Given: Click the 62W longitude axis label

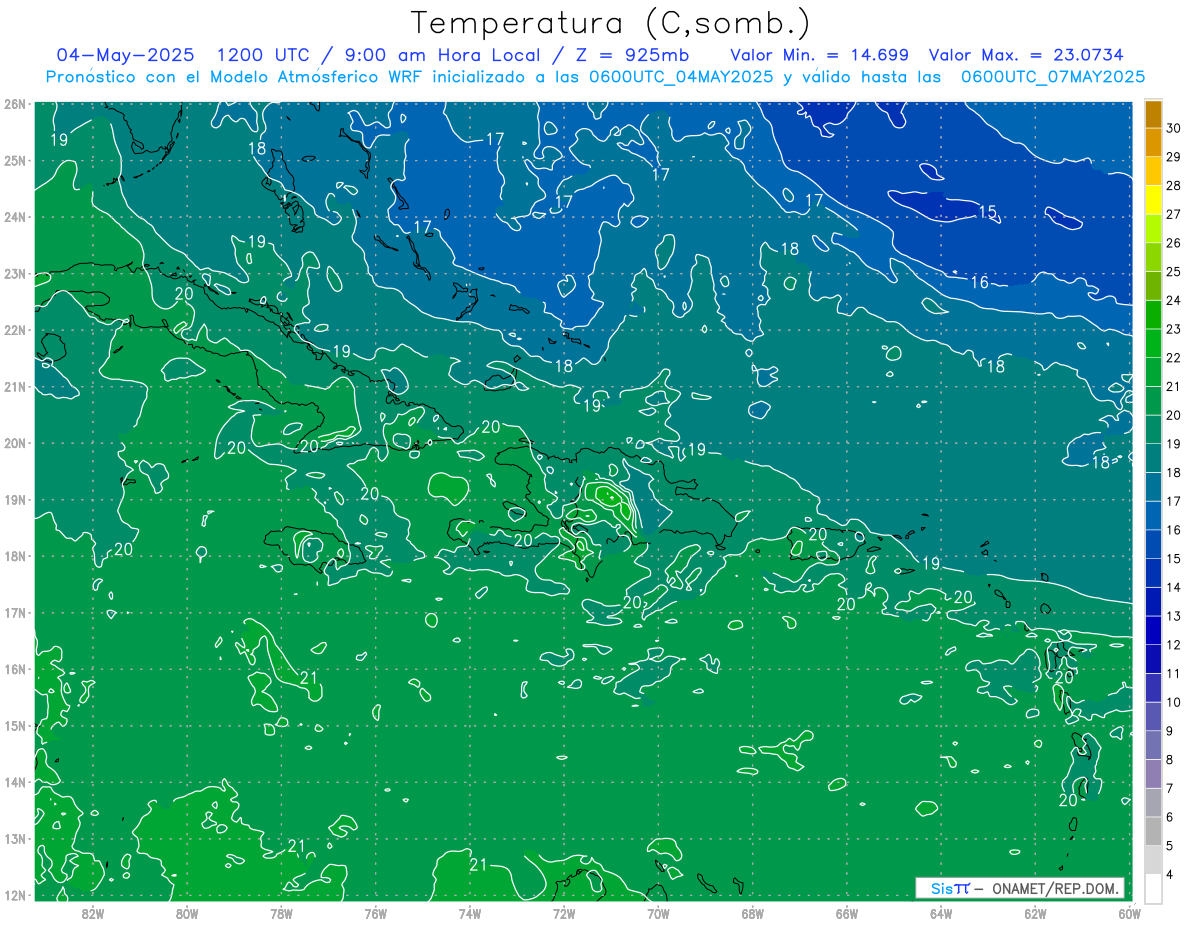Looking at the screenshot, I should point(1035,913).
